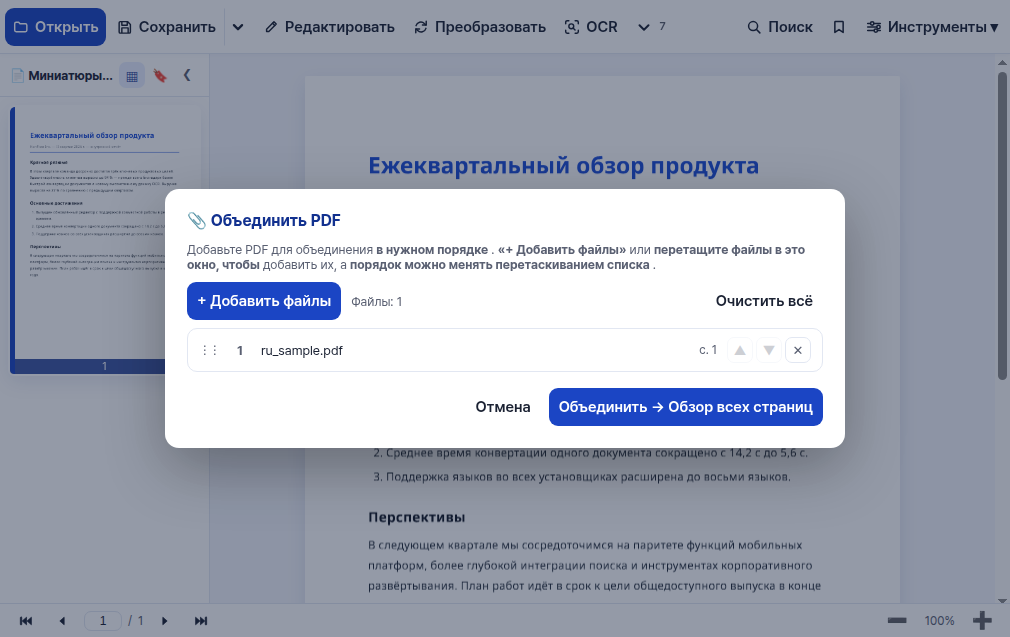The width and height of the screenshot is (1010, 637).
Task: Open Поиск search
Action: pyautogui.click(x=779, y=27)
